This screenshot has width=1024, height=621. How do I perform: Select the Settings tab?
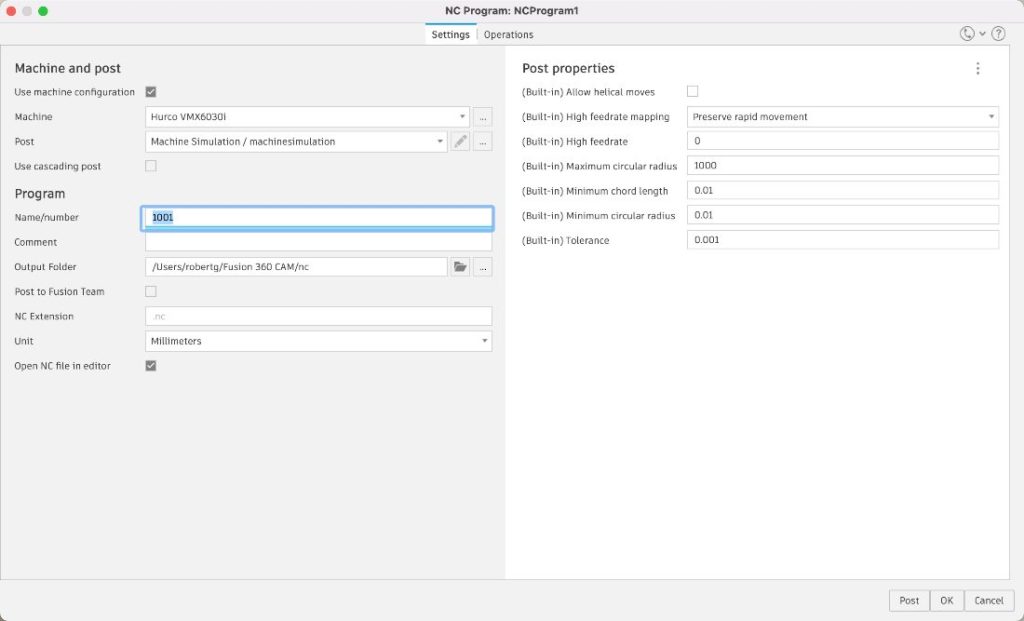pyautogui.click(x=450, y=35)
